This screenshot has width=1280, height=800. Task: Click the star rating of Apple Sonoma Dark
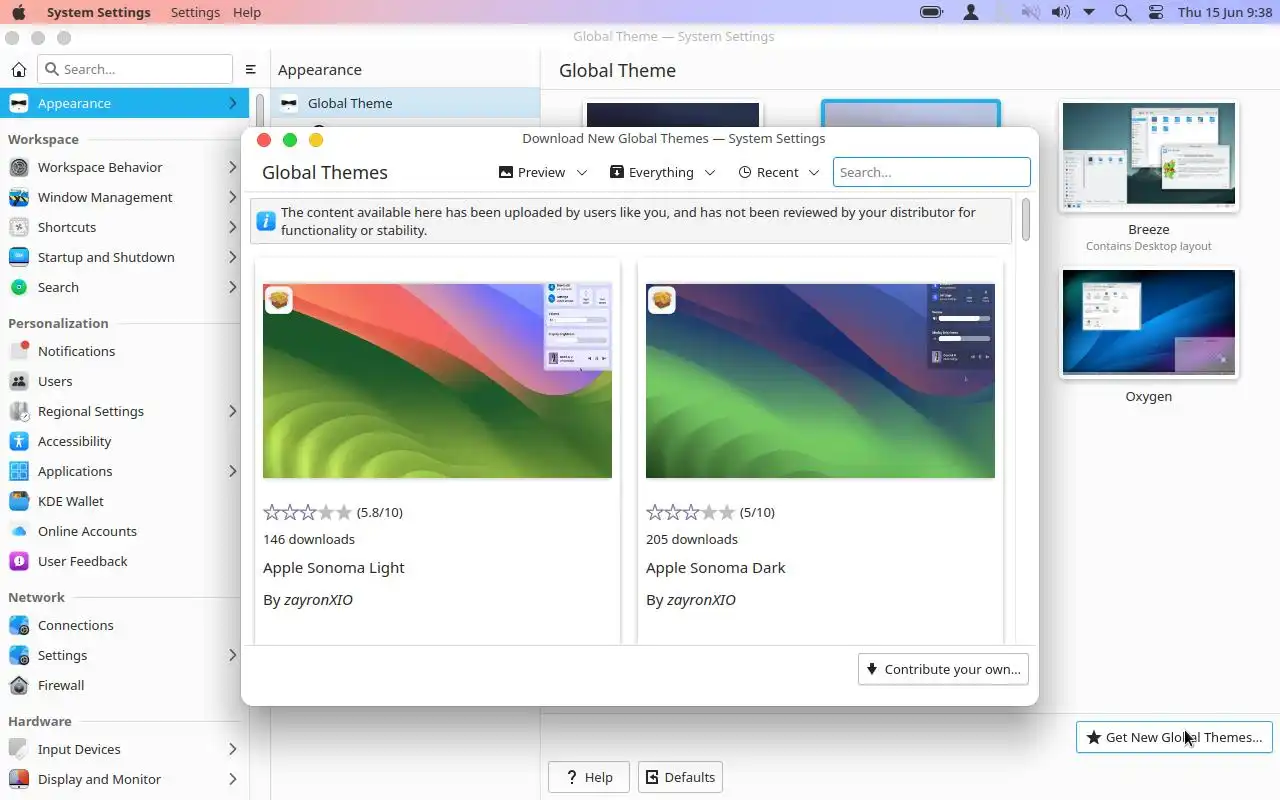[690, 512]
